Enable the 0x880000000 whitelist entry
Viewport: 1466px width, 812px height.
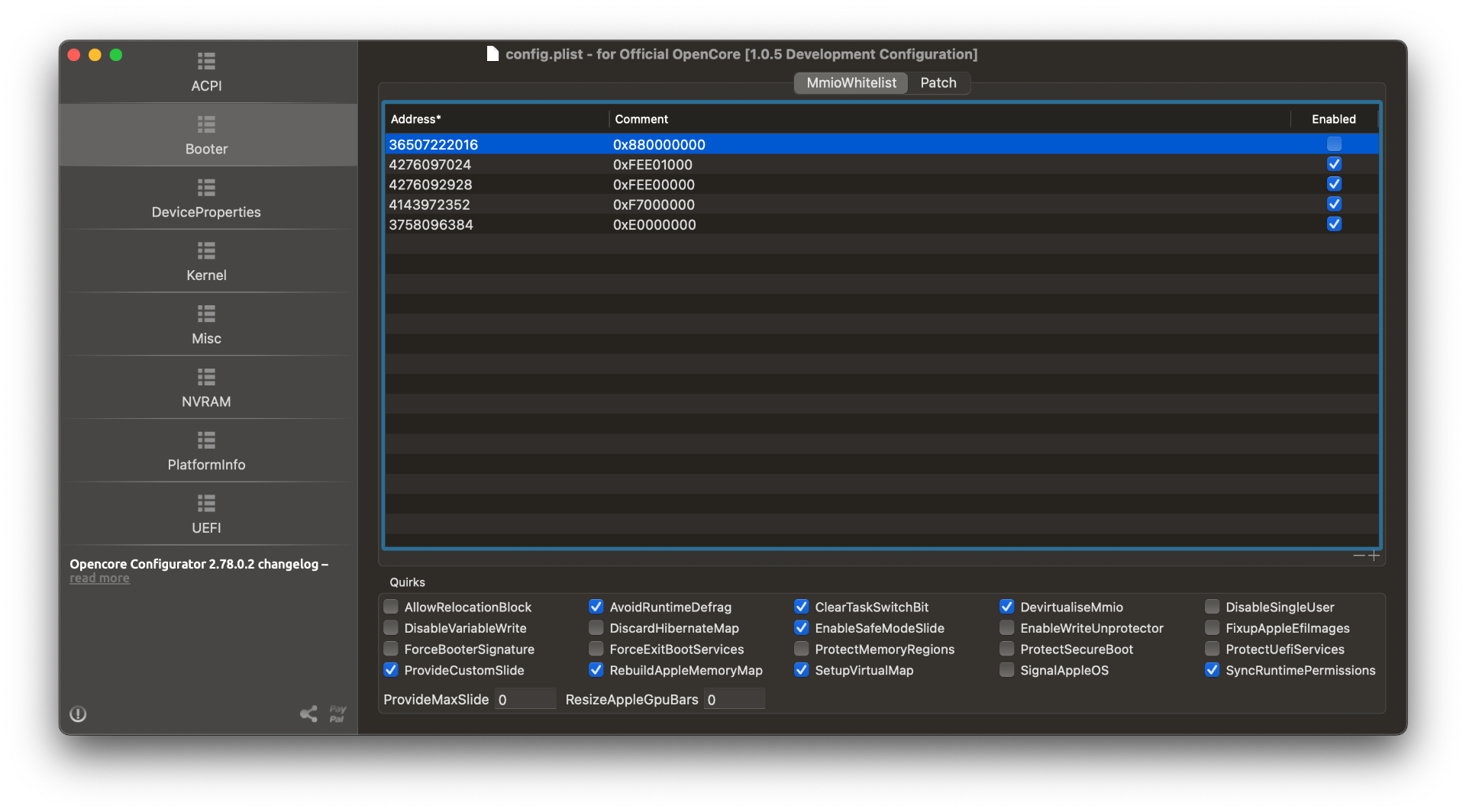pos(1334,144)
